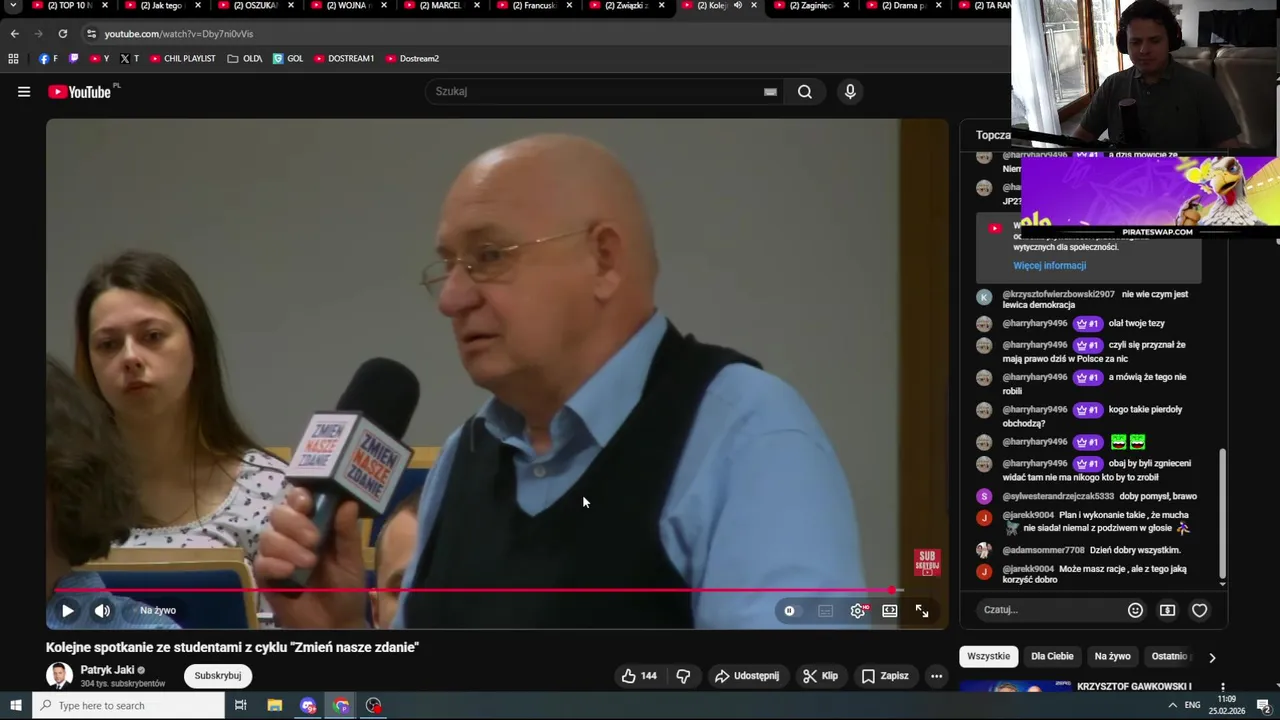Switch to the Francuski browser tab
Image resolution: width=1280 pixels, height=720 pixels.
(x=535, y=6)
